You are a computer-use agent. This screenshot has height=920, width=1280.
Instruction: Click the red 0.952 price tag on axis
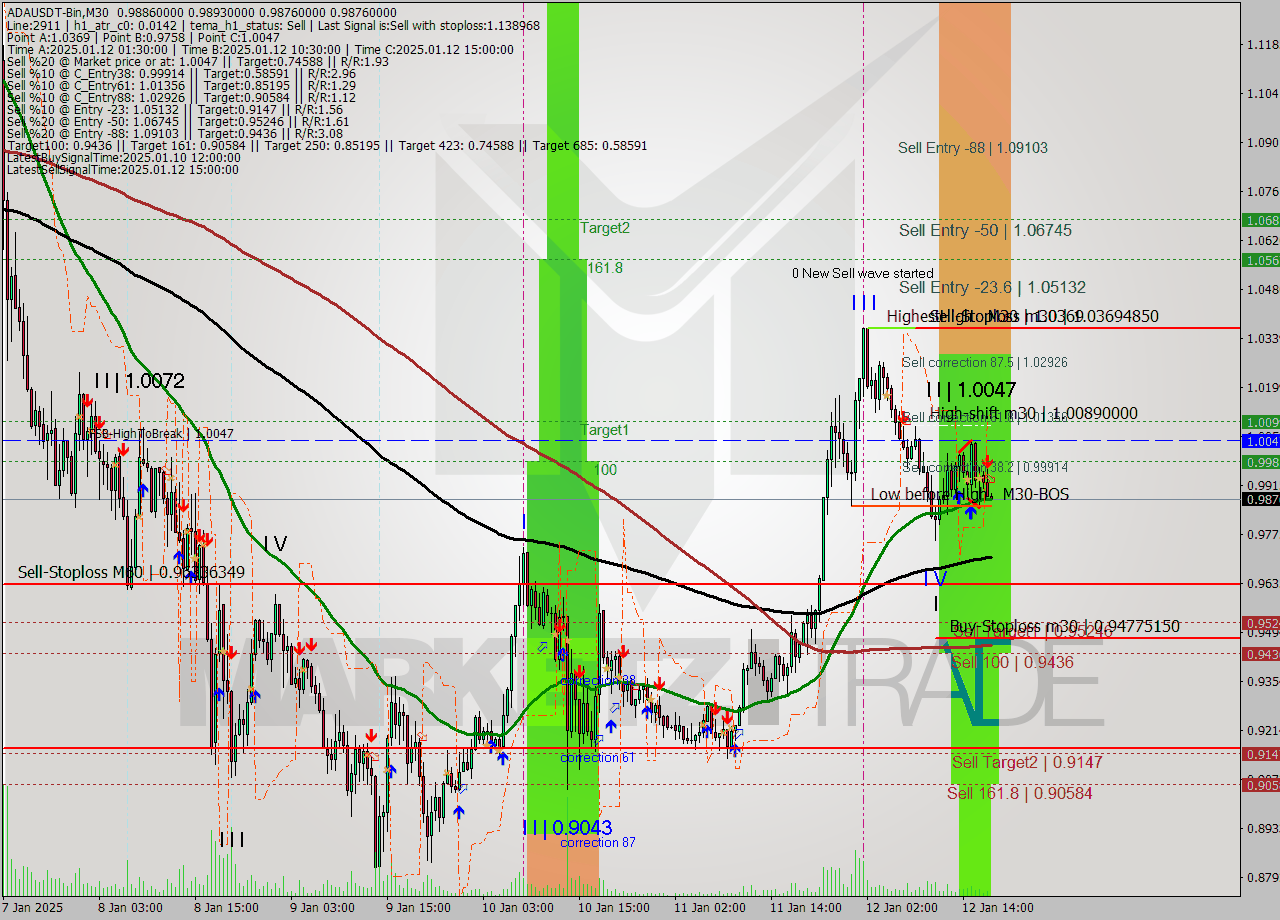point(1260,622)
